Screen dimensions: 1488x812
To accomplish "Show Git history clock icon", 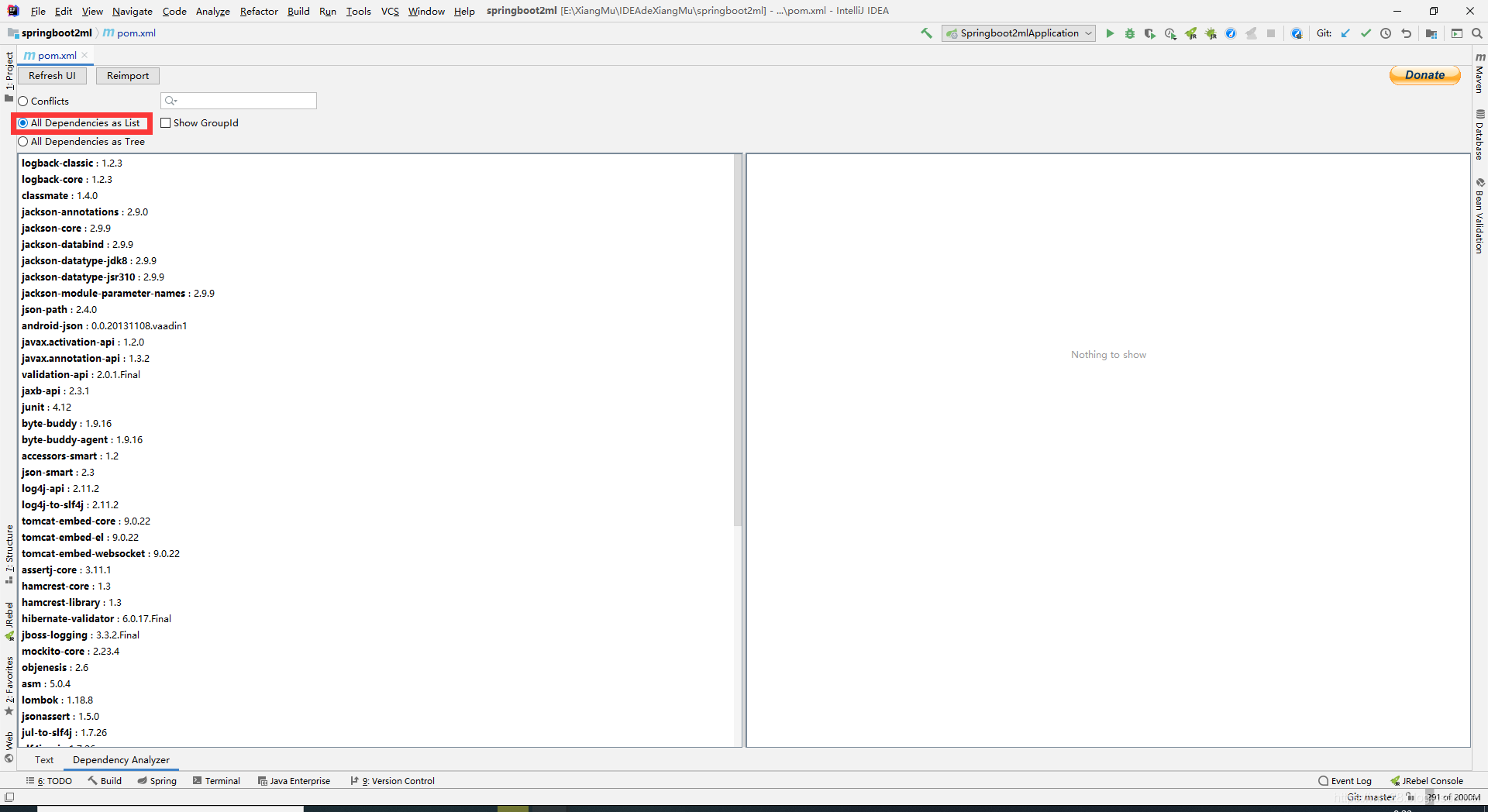I will (x=1386, y=33).
